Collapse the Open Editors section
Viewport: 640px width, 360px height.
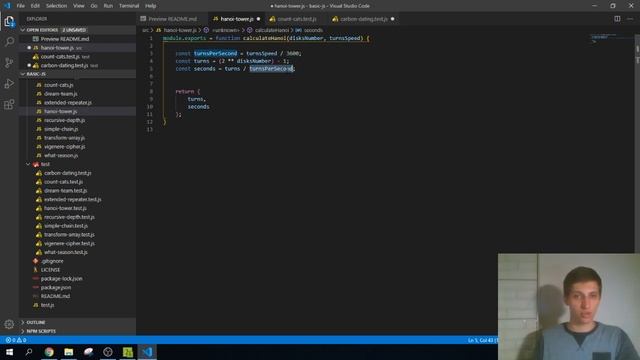click(78, 30)
